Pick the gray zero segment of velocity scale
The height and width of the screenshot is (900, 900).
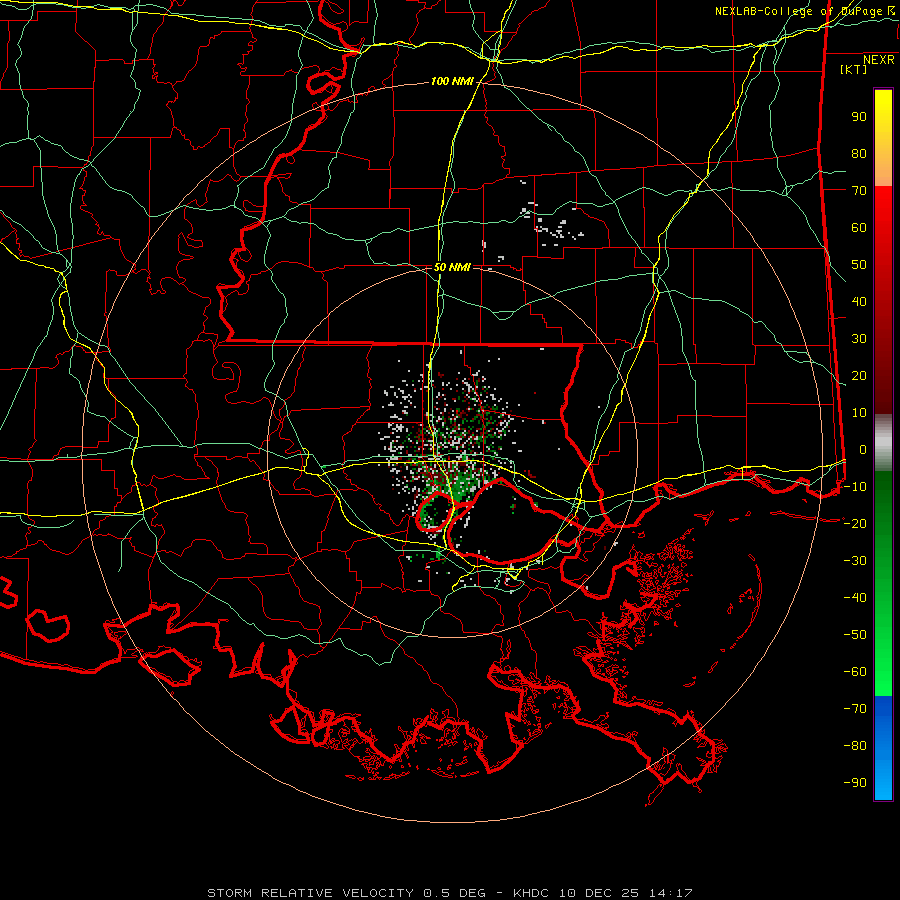883,443
